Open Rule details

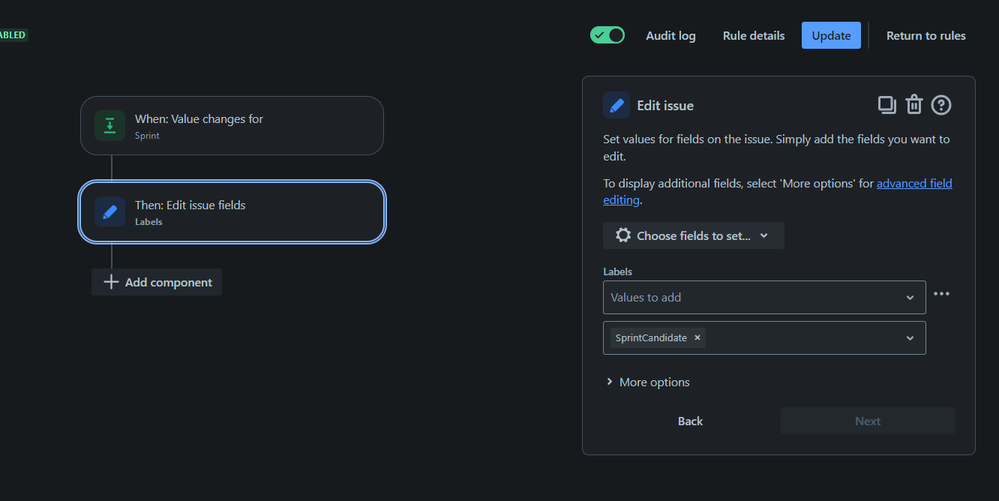[x=754, y=36]
